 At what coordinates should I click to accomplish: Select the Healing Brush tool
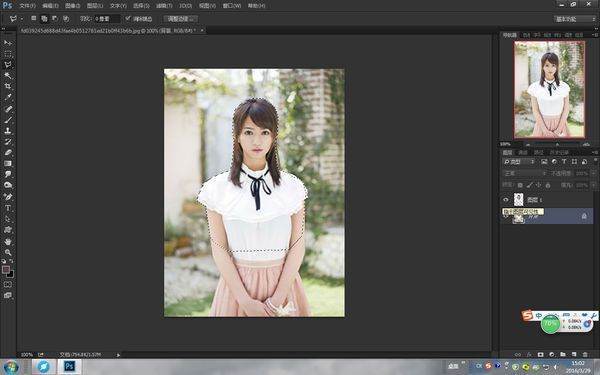(x=8, y=109)
